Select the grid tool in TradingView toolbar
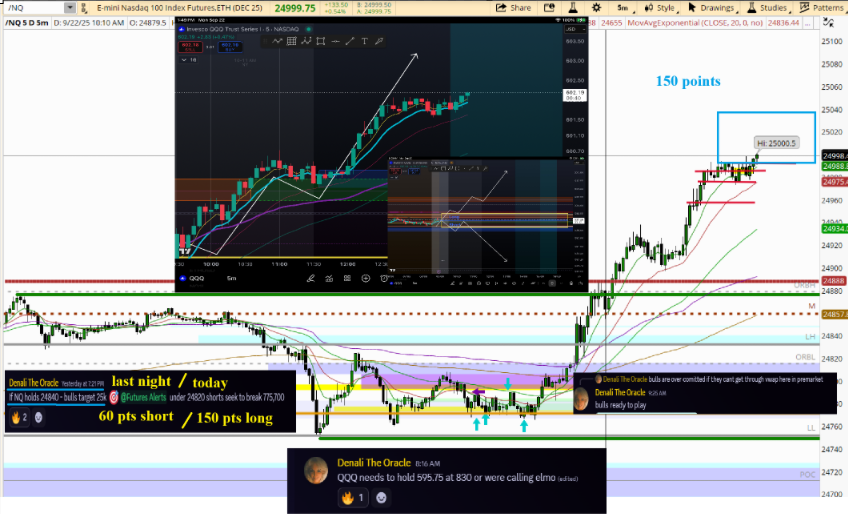Screen dimensions: 848x514 [x=292, y=41]
